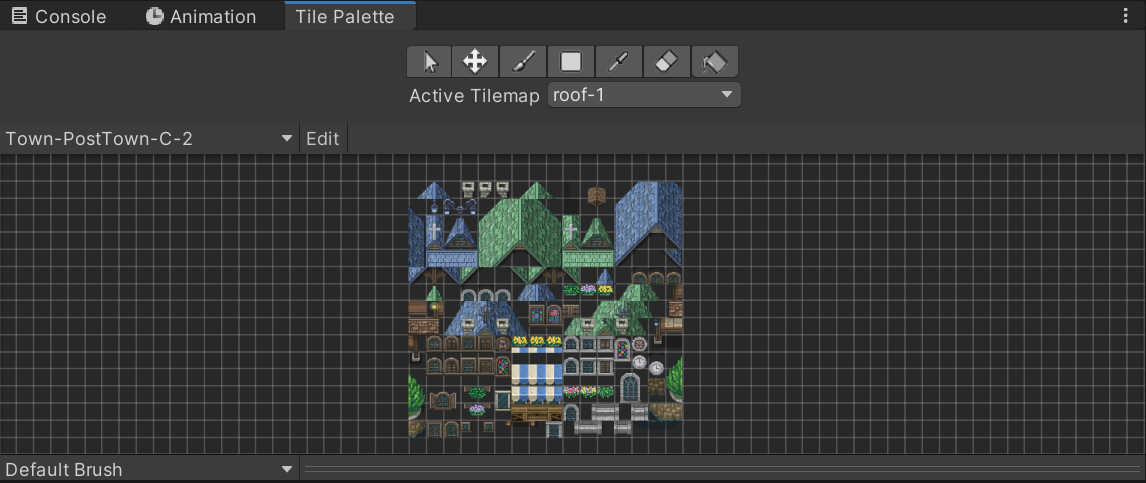
Task: Open the panel's three-dot options menu
Action: 1127,17
